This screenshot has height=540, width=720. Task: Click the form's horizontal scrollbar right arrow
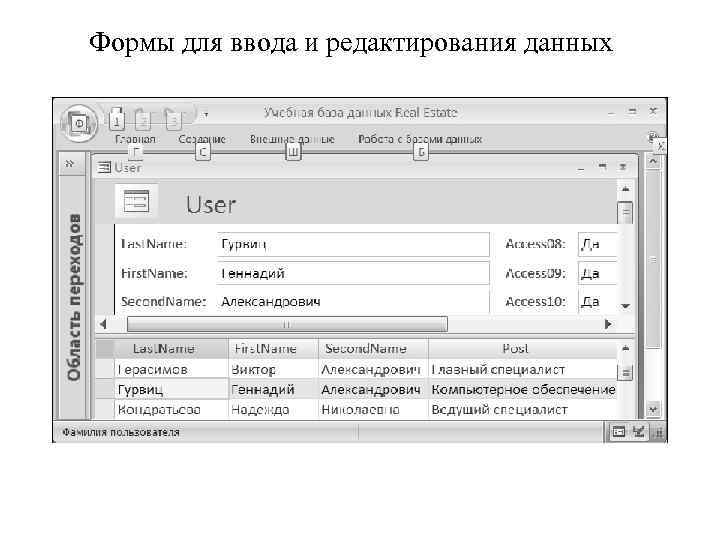coord(608,324)
